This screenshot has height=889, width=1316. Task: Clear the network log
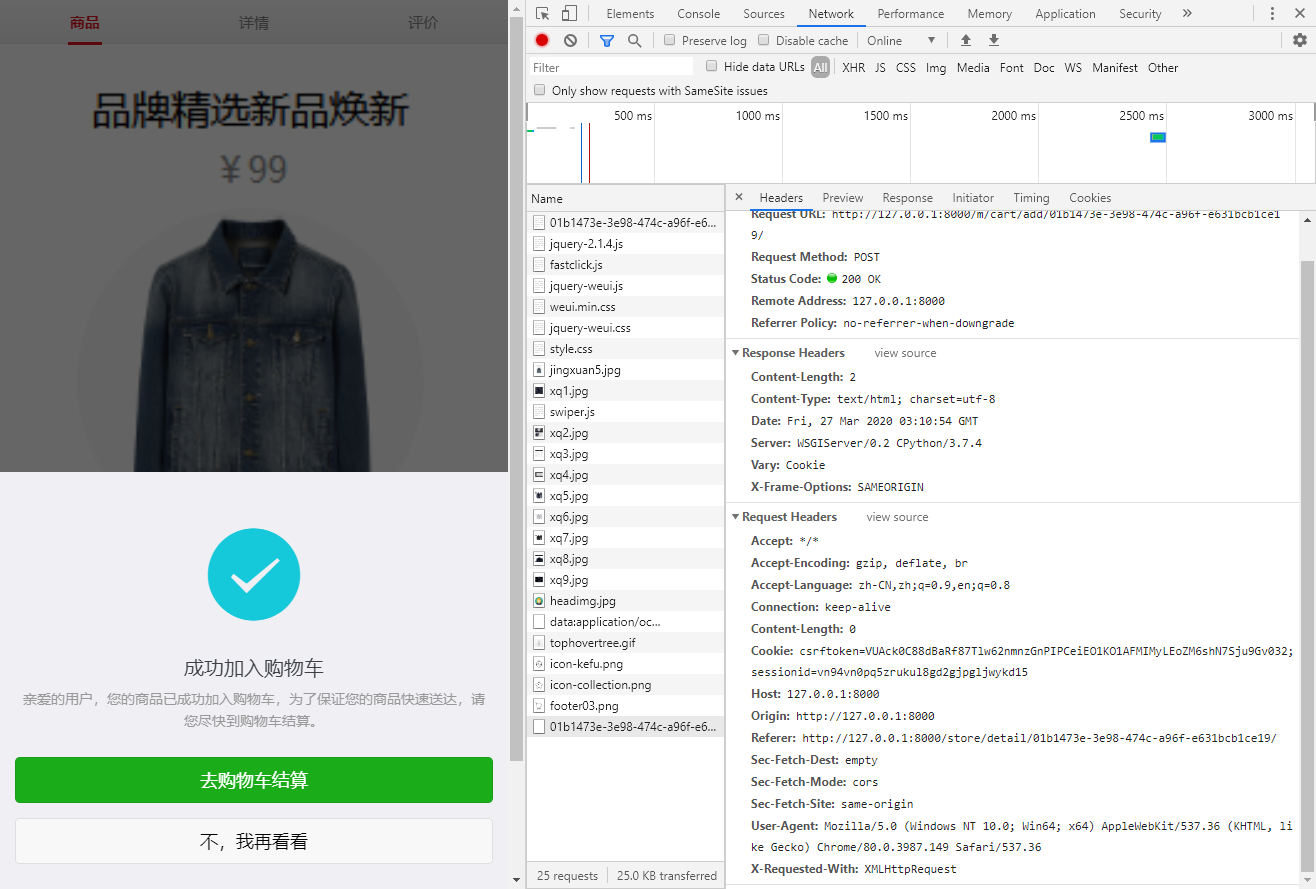(570, 41)
